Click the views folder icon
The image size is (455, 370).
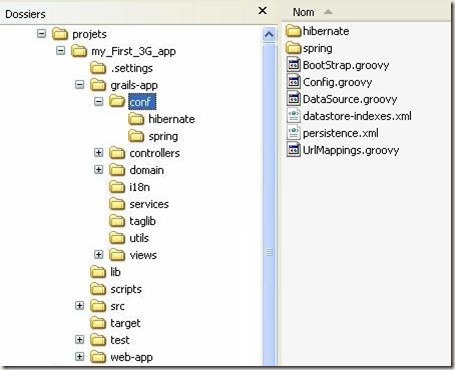117,255
